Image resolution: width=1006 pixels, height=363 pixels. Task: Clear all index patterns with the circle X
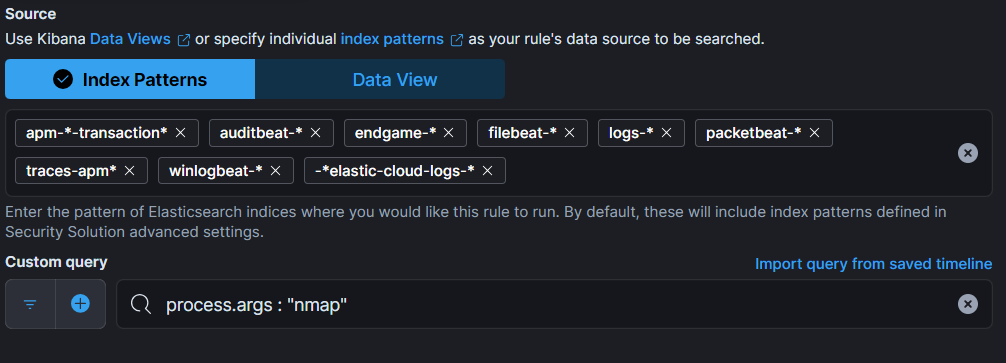[x=968, y=153]
